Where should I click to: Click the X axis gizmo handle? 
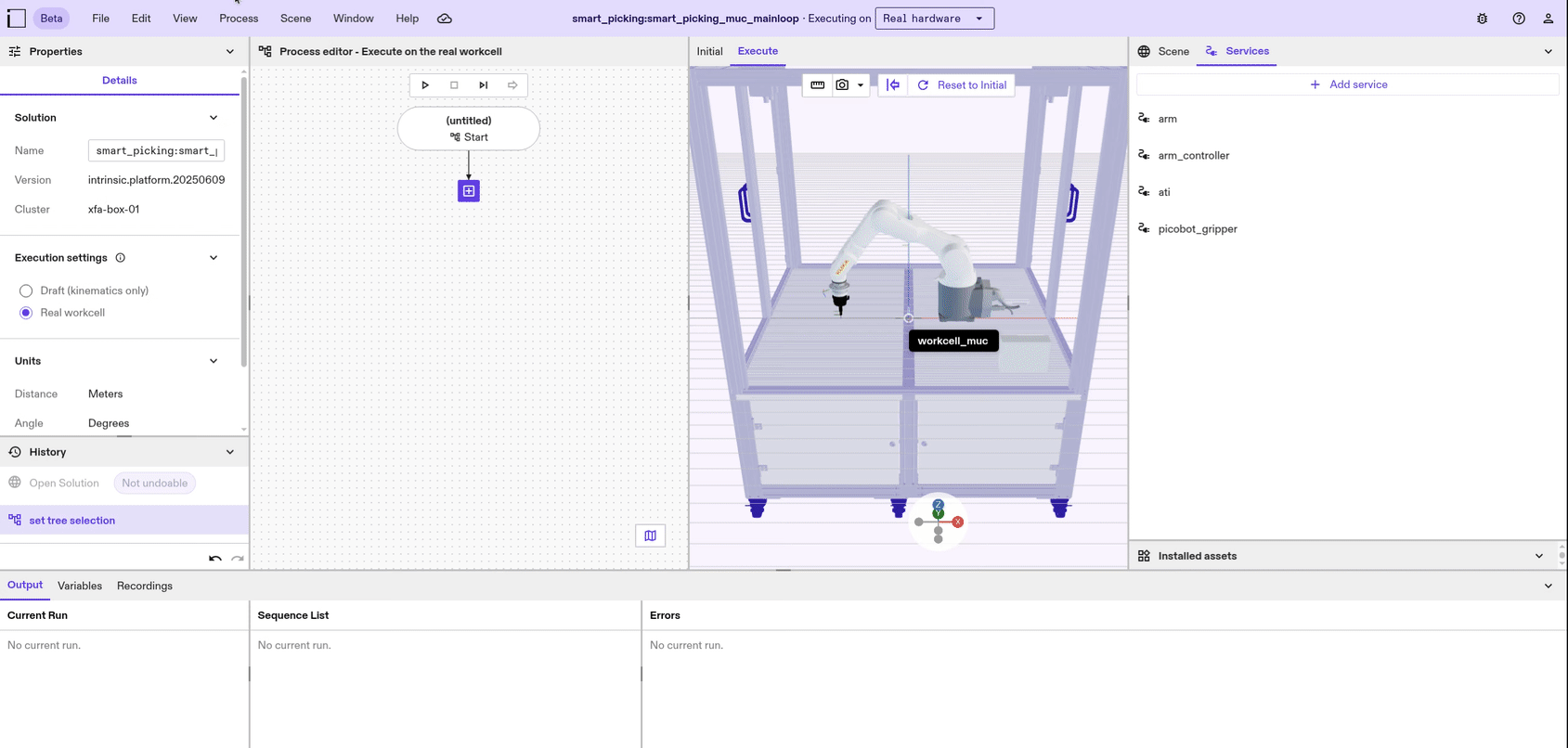[958, 522]
